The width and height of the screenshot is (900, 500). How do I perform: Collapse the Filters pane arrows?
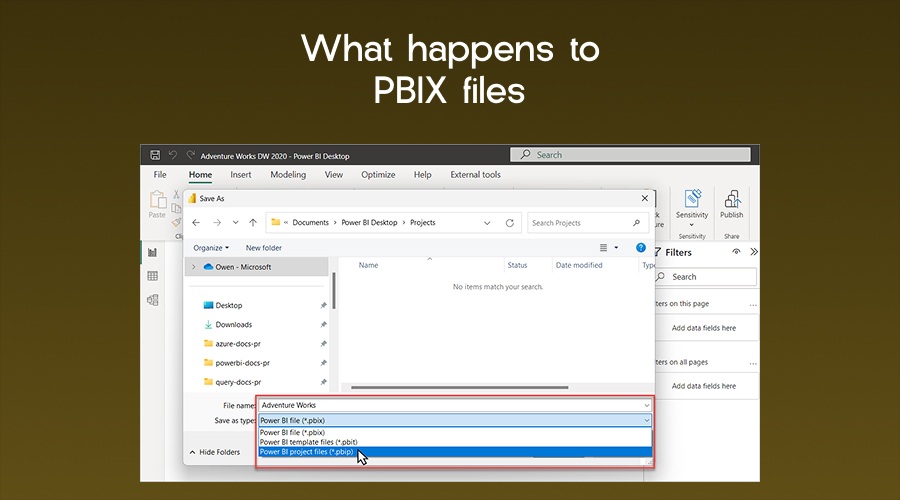point(754,251)
